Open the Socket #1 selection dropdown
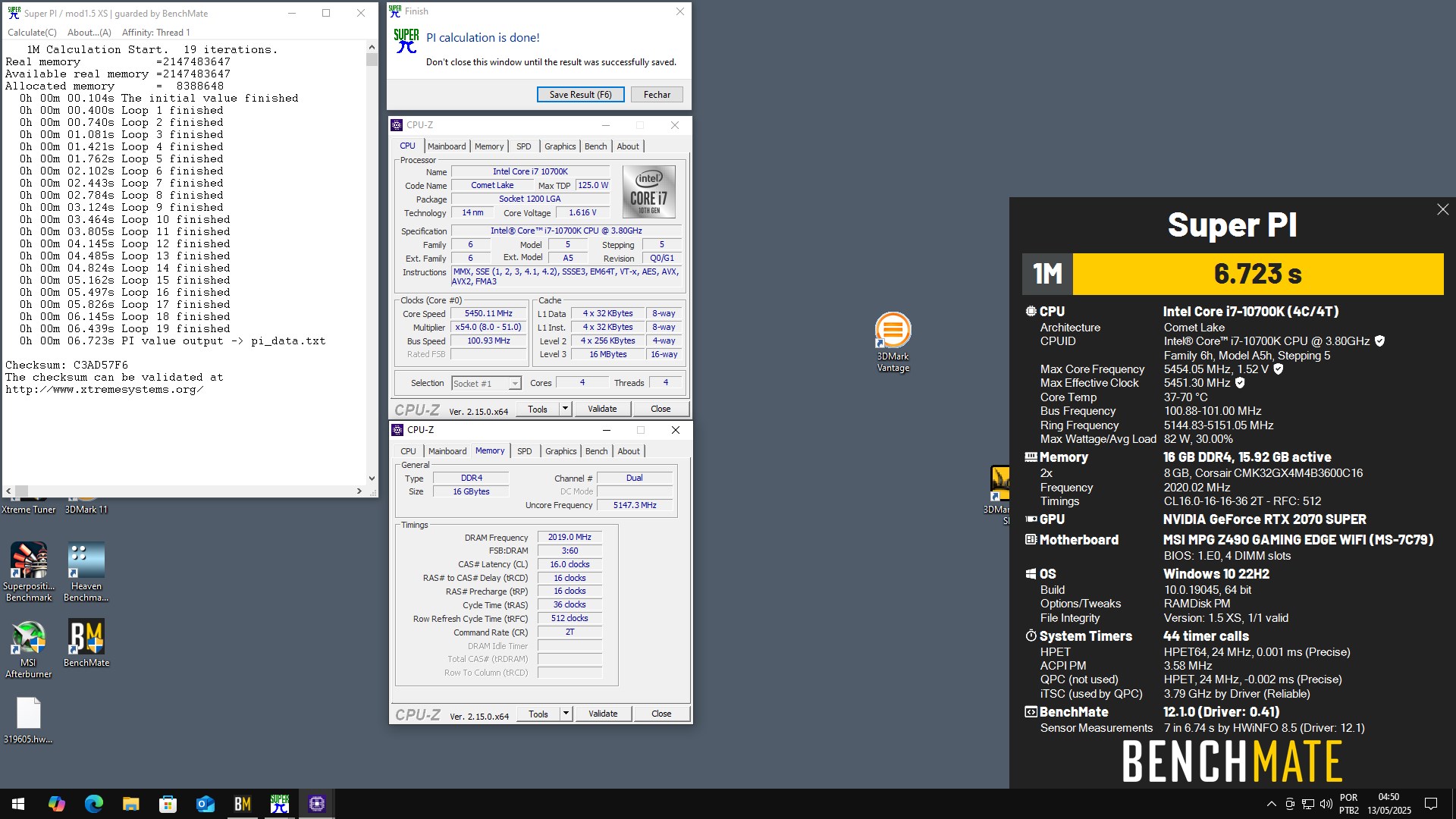Screen dimensions: 1456x819 (x=486, y=384)
